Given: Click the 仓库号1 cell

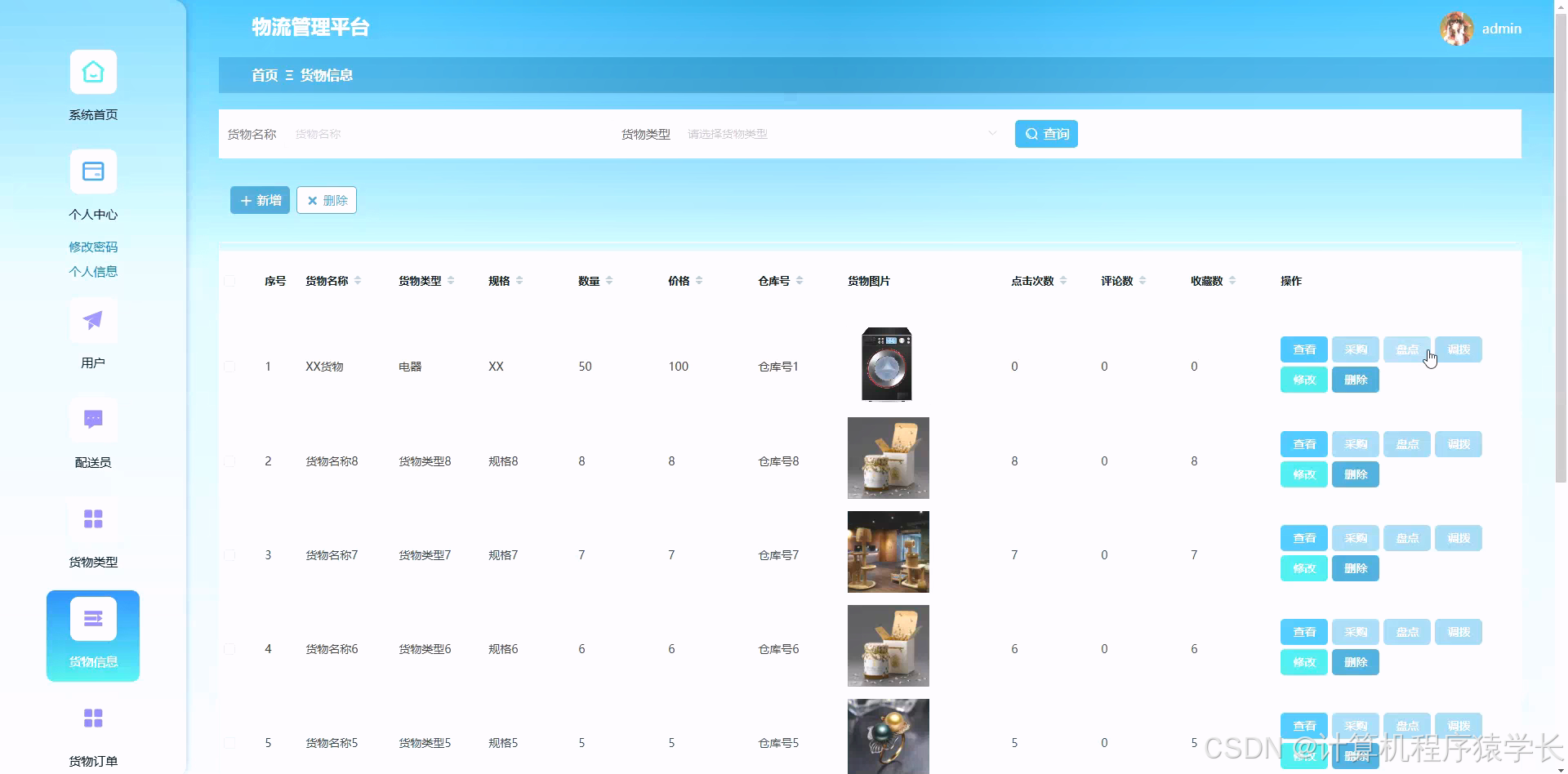Looking at the screenshot, I should 778,367.
